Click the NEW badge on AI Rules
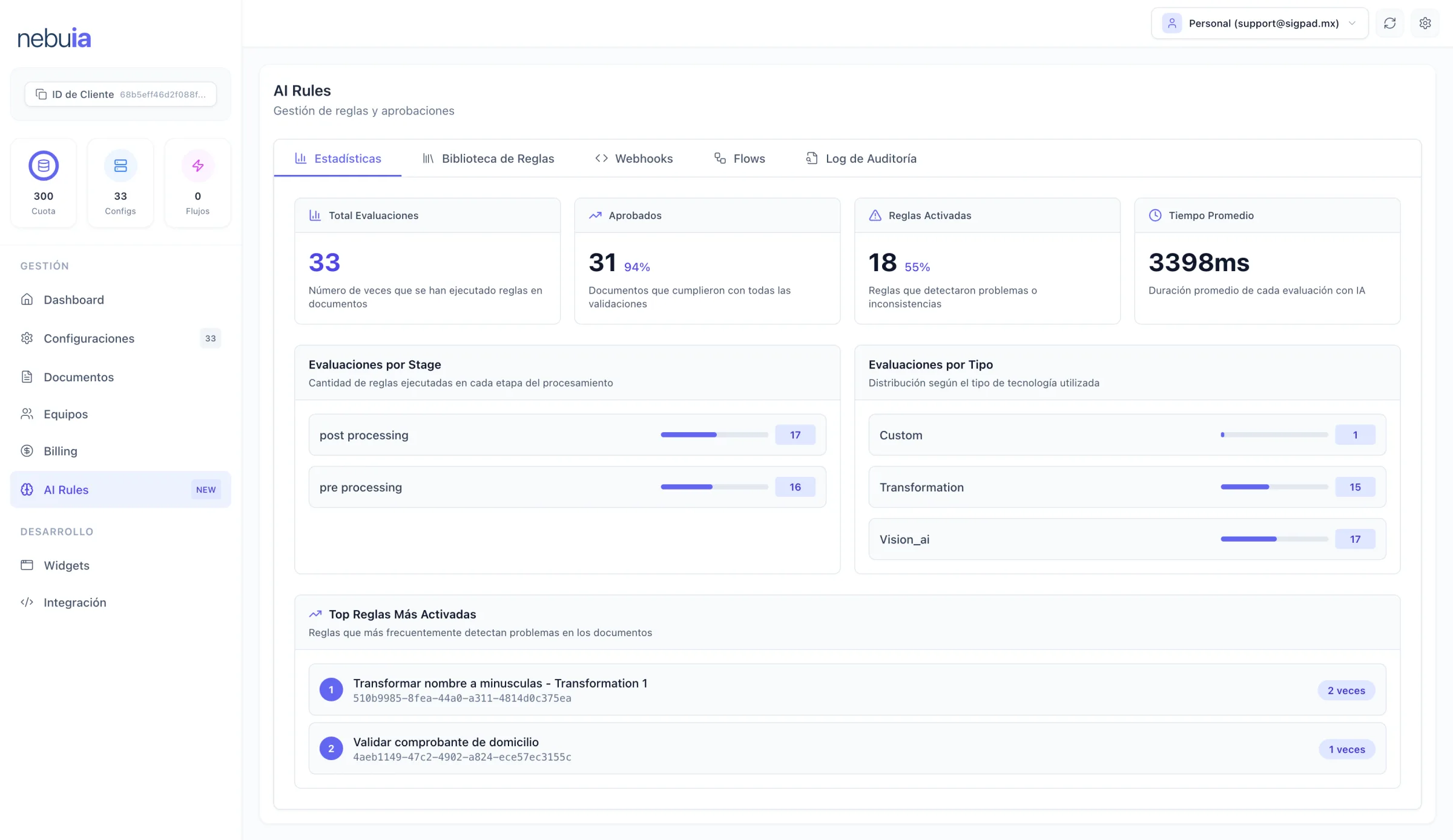Viewport: 1453px width, 840px height. [x=206, y=490]
